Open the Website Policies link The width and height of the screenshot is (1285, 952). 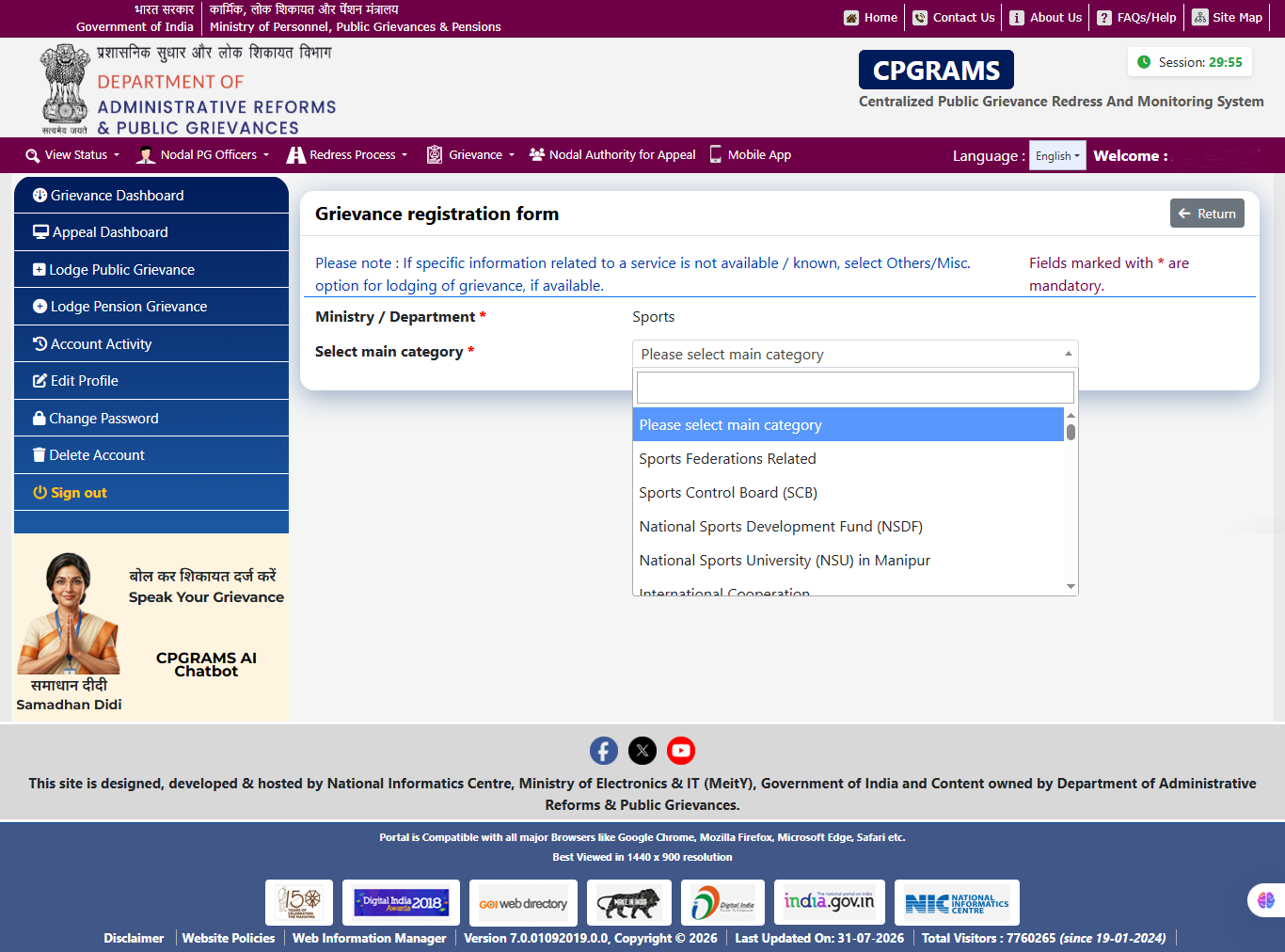tap(229, 938)
